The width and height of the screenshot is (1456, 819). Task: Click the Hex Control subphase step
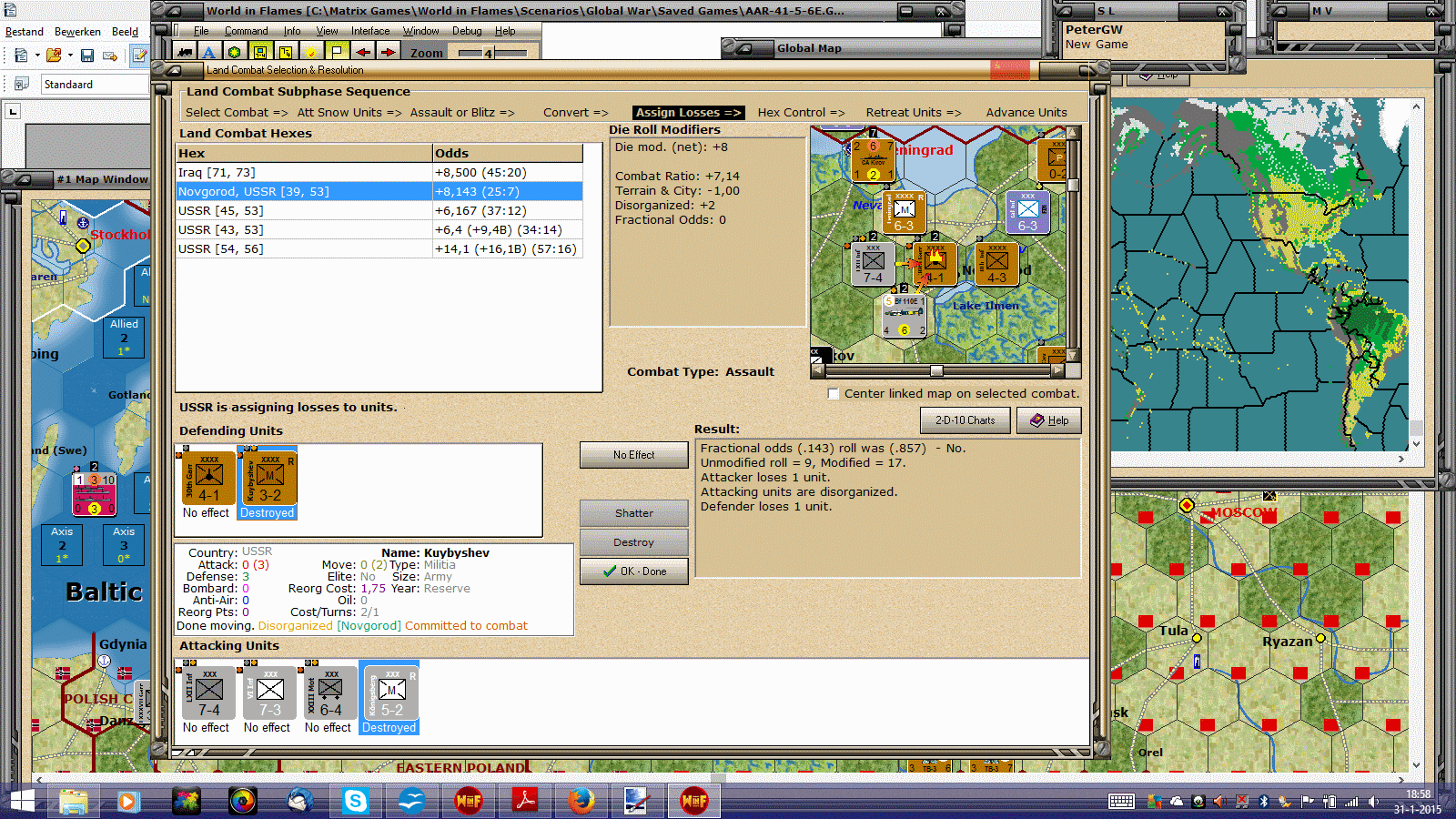coord(802,113)
